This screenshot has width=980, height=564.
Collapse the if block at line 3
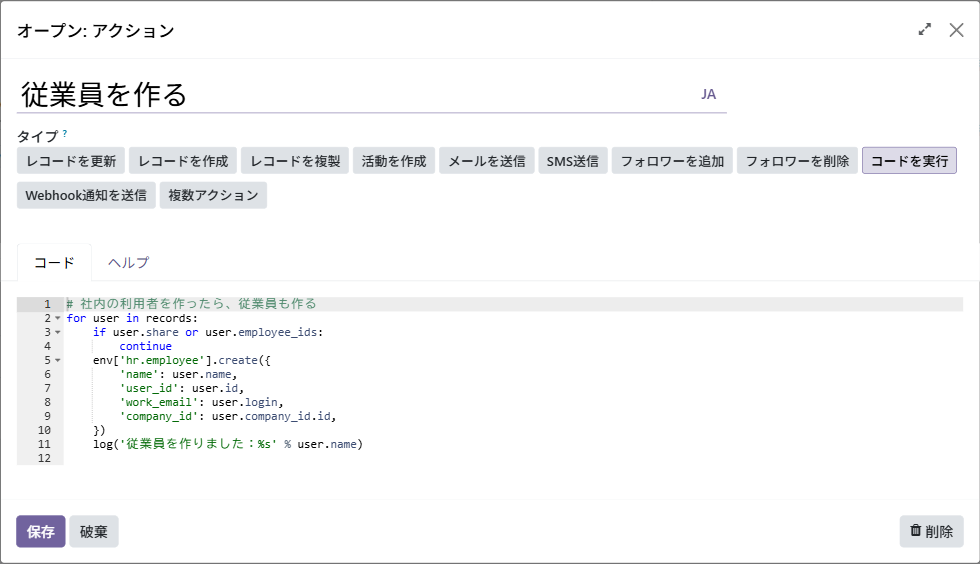click(x=58, y=332)
